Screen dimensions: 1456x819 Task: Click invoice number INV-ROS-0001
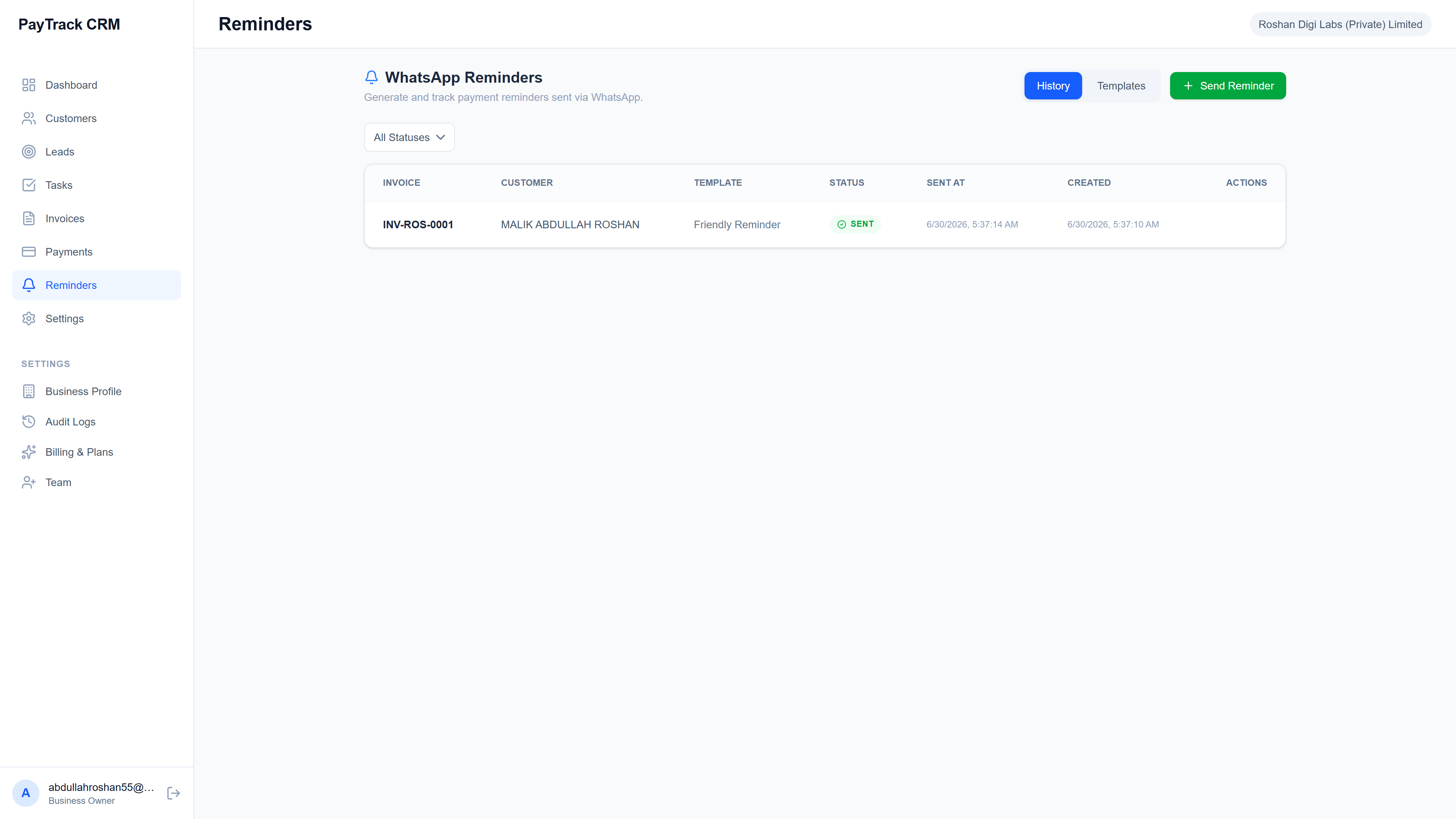click(x=418, y=224)
